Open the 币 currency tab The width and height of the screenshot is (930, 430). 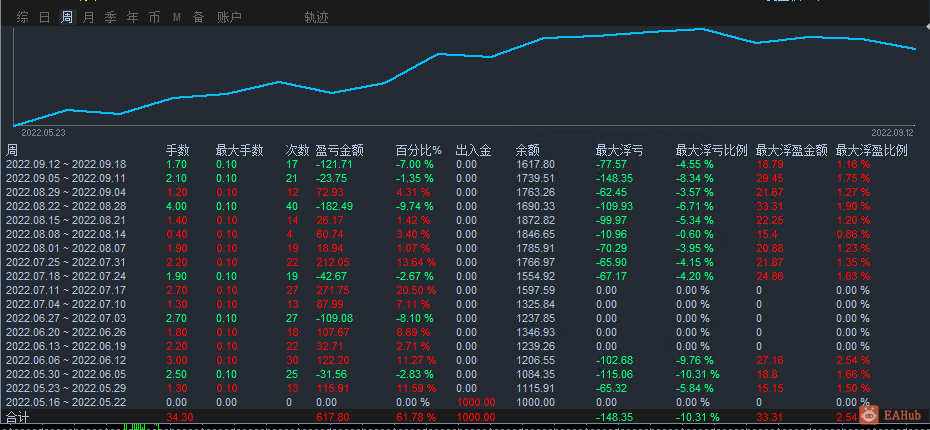154,18
